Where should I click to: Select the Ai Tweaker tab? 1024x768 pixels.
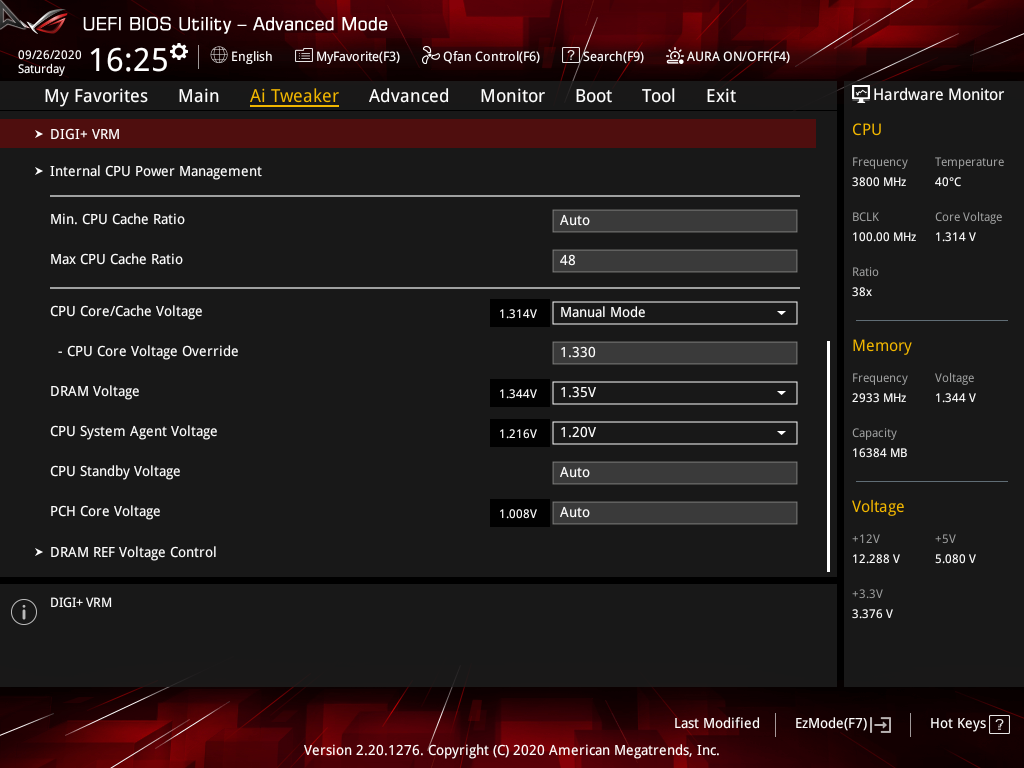click(x=294, y=96)
